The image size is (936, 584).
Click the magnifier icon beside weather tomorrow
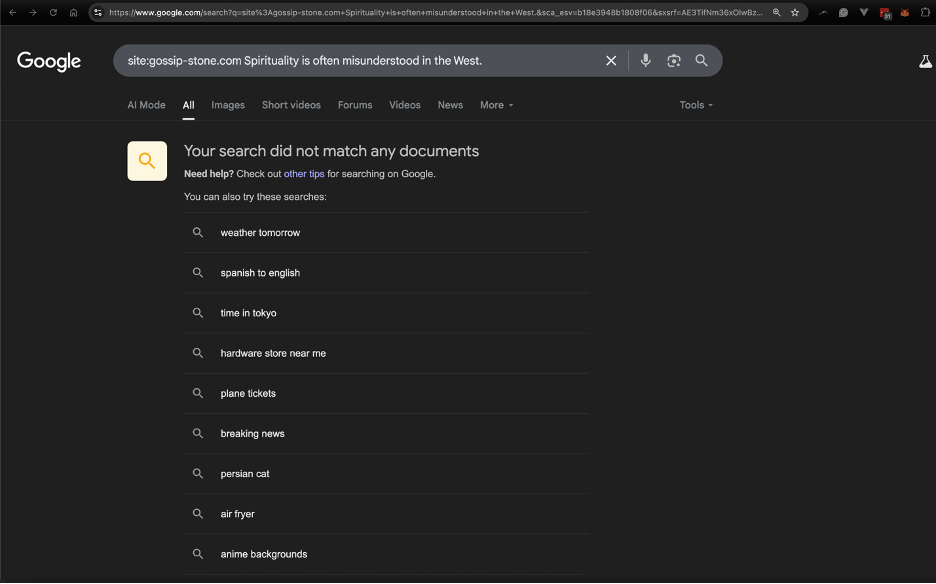click(198, 232)
